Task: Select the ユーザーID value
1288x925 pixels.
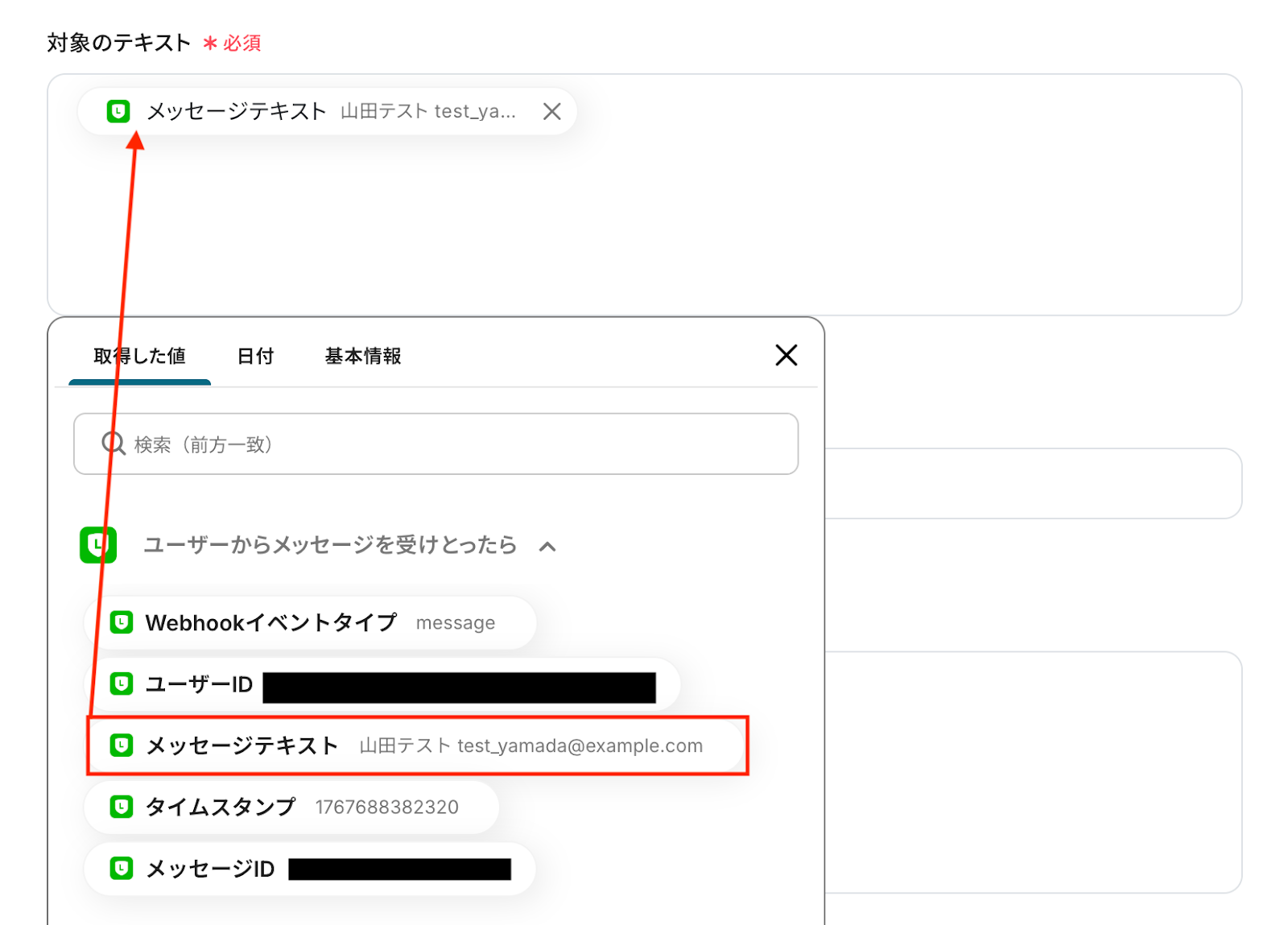Action: [x=382, y=684]
